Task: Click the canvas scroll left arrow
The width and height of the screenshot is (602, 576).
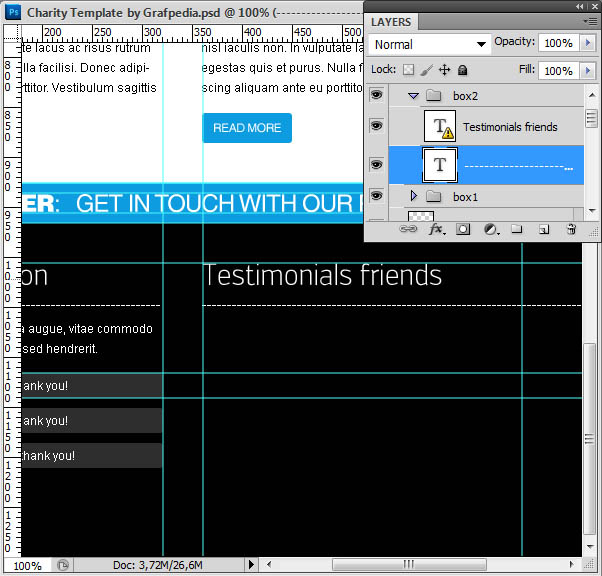Action: (x=269, y=564)
